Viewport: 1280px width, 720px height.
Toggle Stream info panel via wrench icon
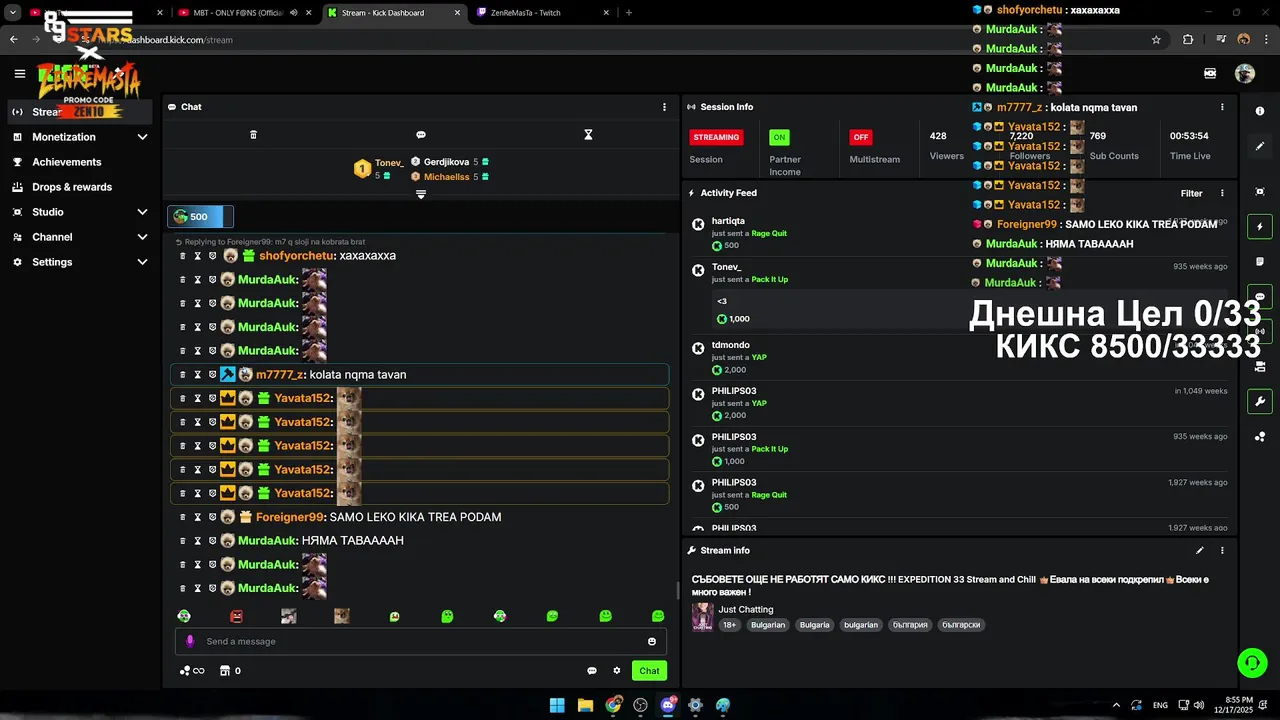tap(1260, 401)
